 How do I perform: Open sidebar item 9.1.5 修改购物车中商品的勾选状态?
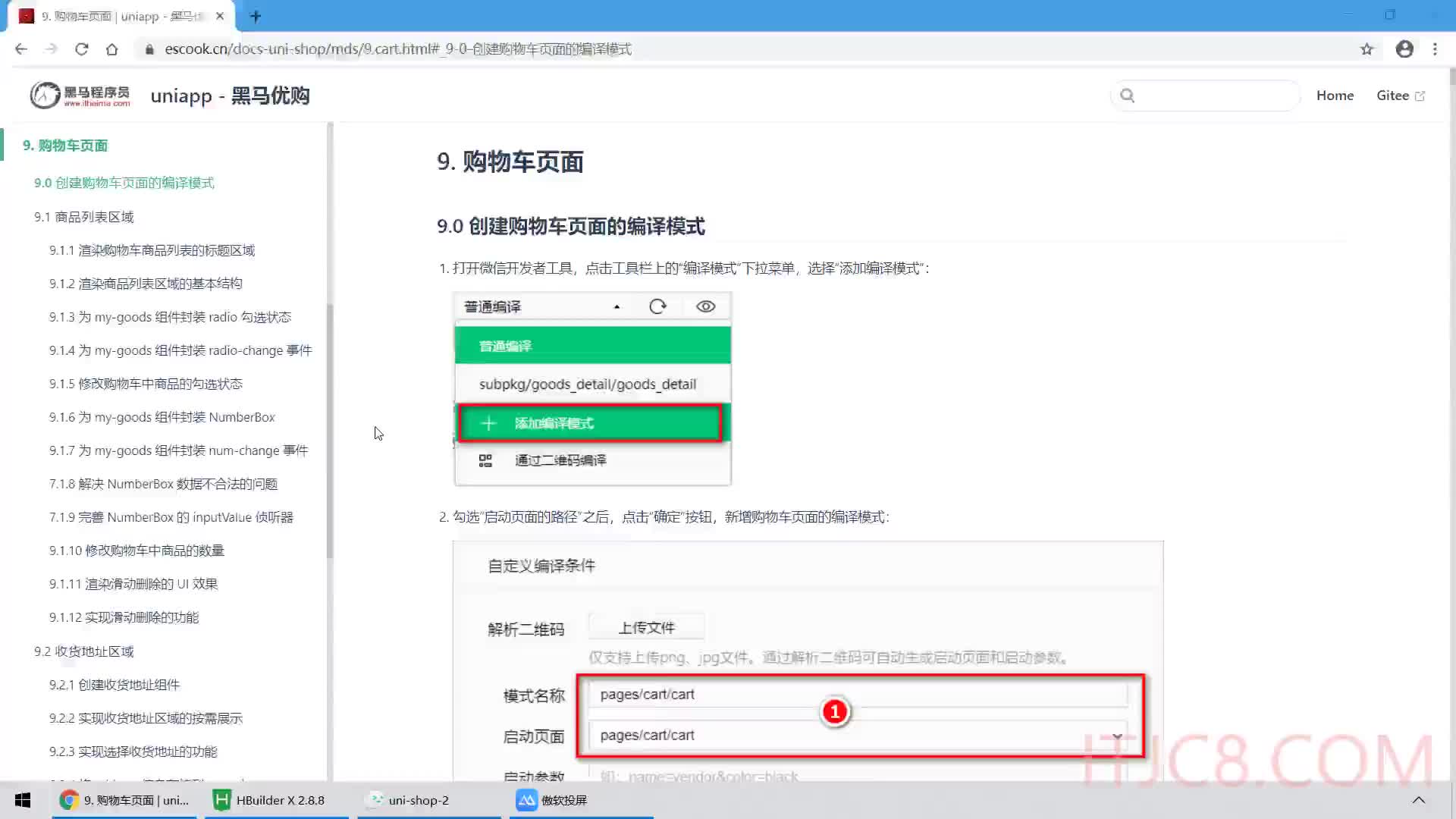coord(146,384)
